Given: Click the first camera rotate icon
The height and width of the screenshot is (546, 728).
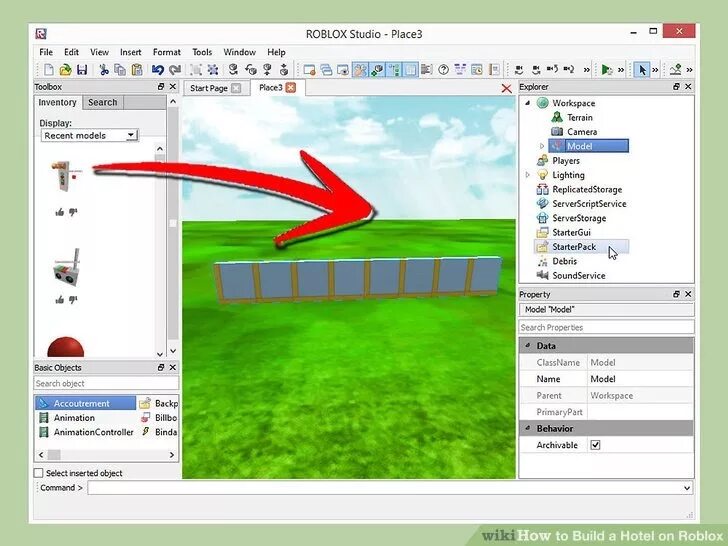Looking at the screenshot, I should pos(519,70).
